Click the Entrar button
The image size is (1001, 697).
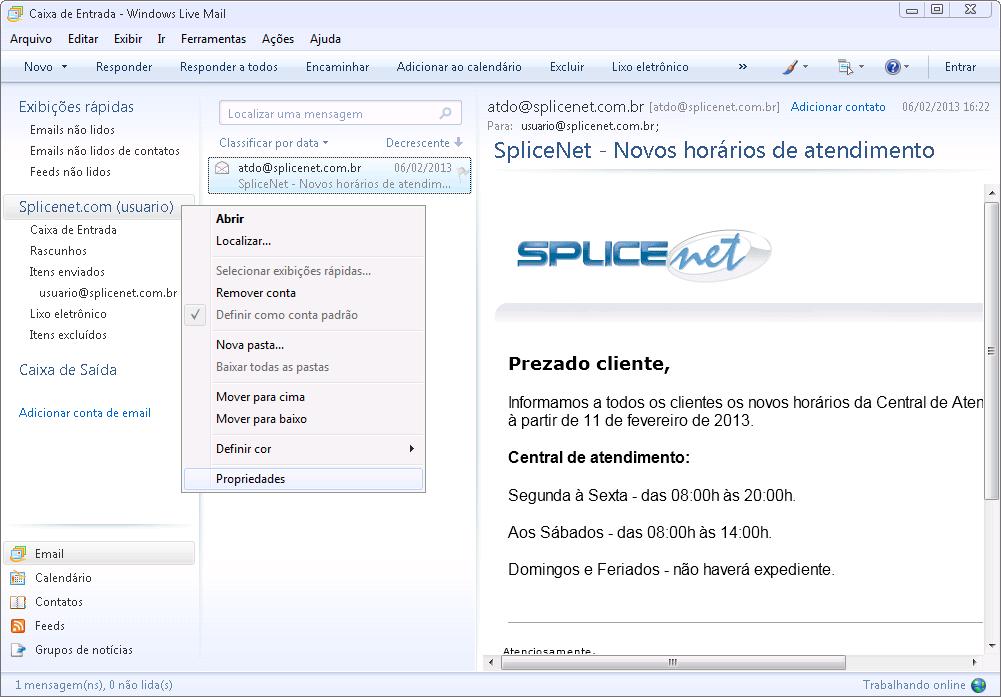click(960, 67)
